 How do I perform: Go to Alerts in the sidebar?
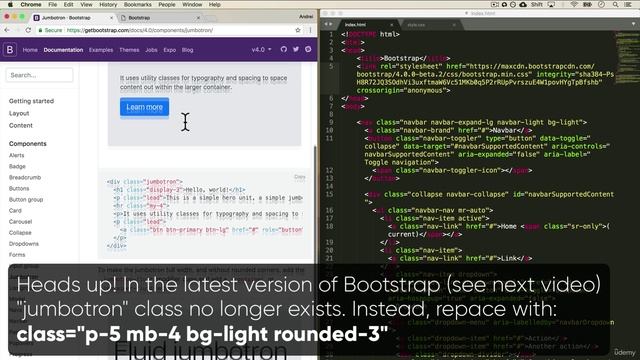click(x=17, y=155)
